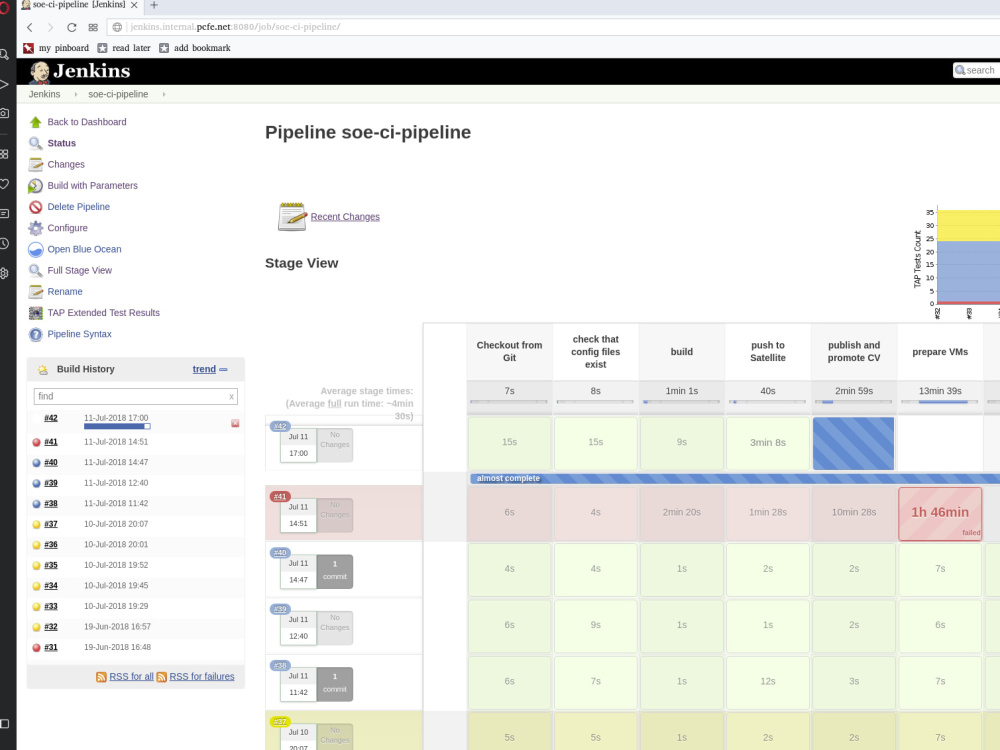Open the RSS for all link
The height and width of the screenshot is (750, 1000).
[x=131, y=677]
